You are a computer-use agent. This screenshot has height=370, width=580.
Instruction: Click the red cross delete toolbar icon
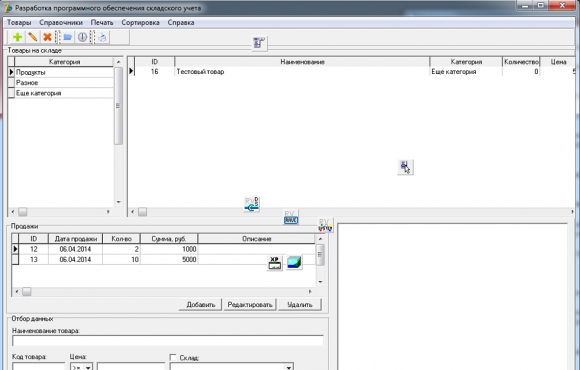[47, 37]
